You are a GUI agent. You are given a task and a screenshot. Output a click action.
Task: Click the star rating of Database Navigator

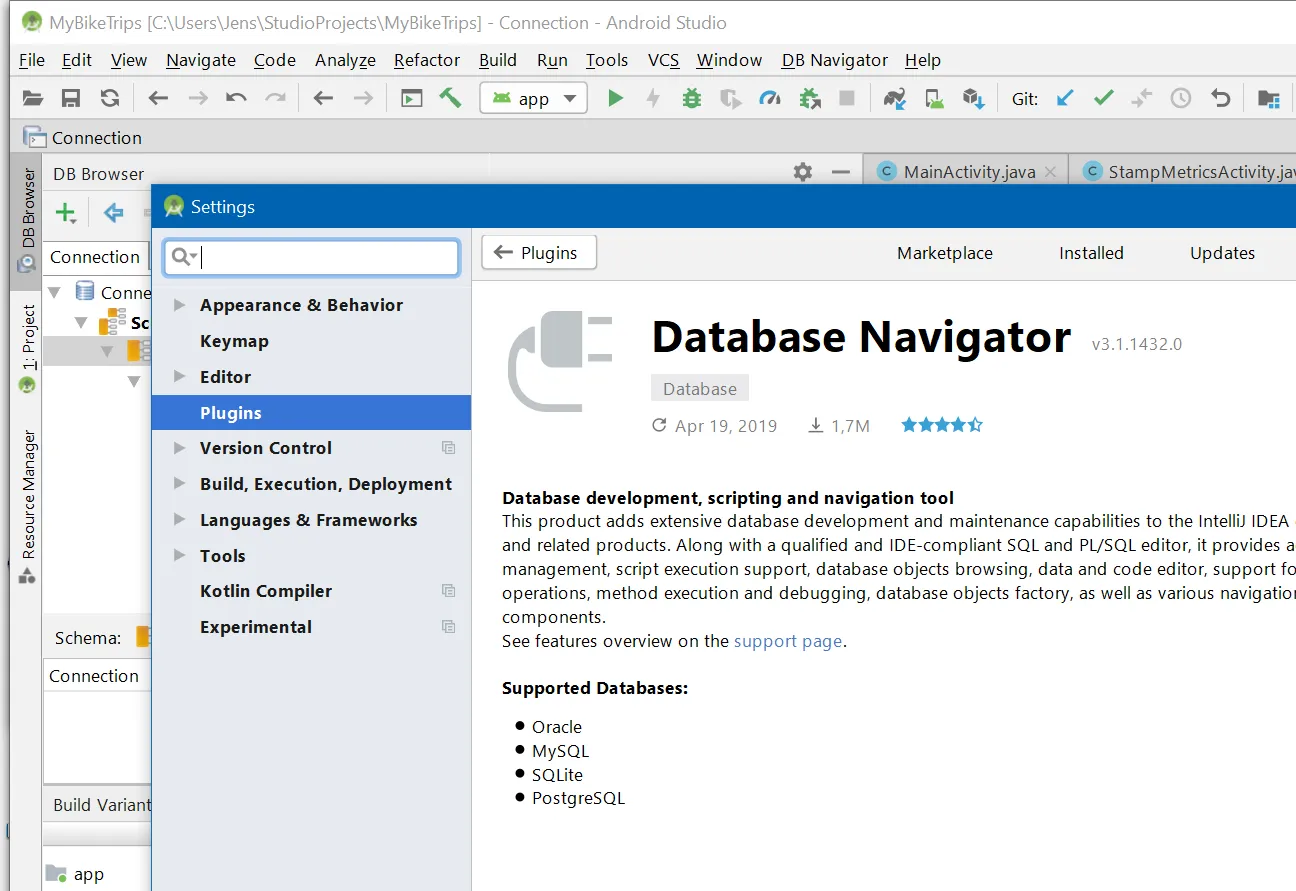pyautogui.click(x=942, y=425)
